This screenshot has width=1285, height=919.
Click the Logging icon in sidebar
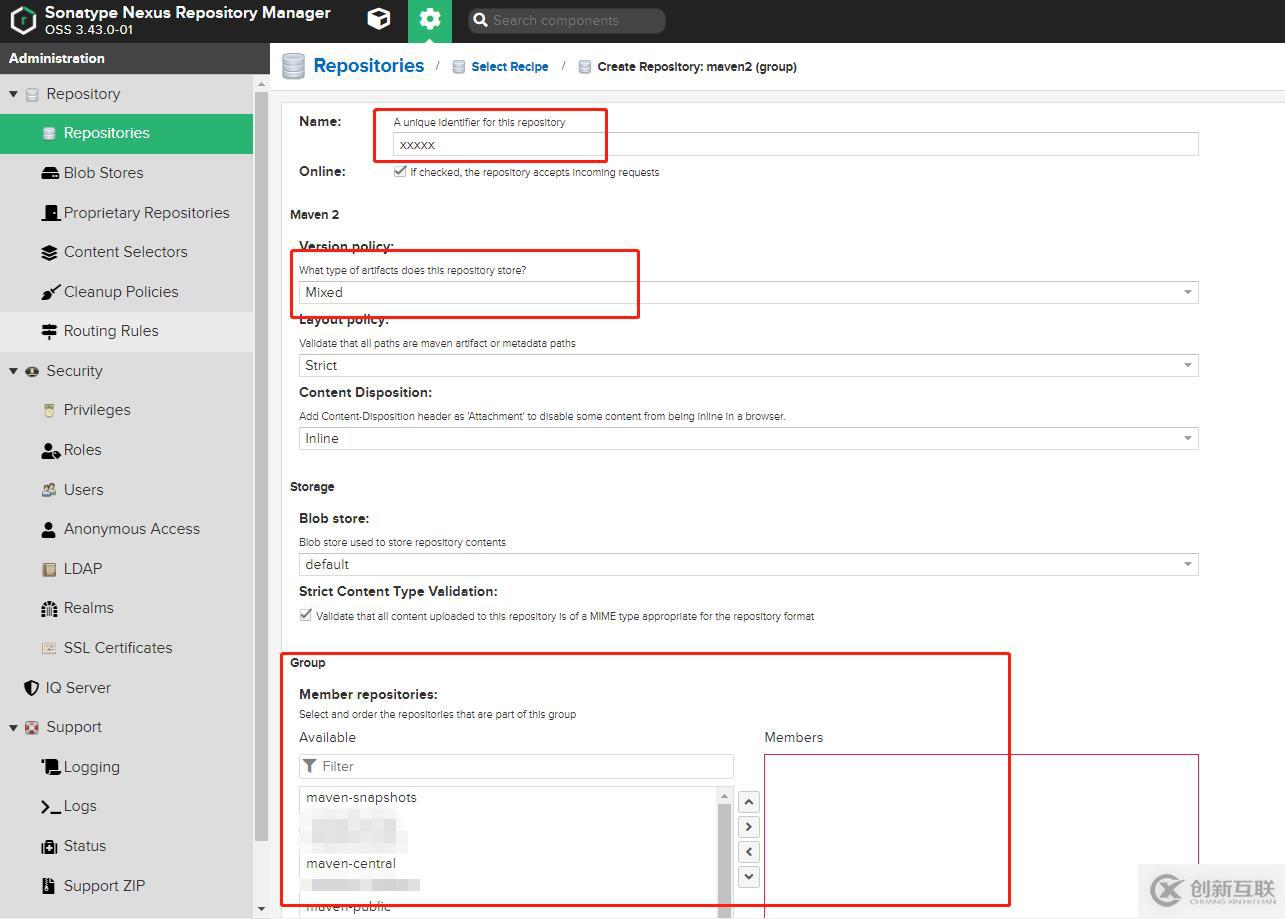click(x=49, y=767)
